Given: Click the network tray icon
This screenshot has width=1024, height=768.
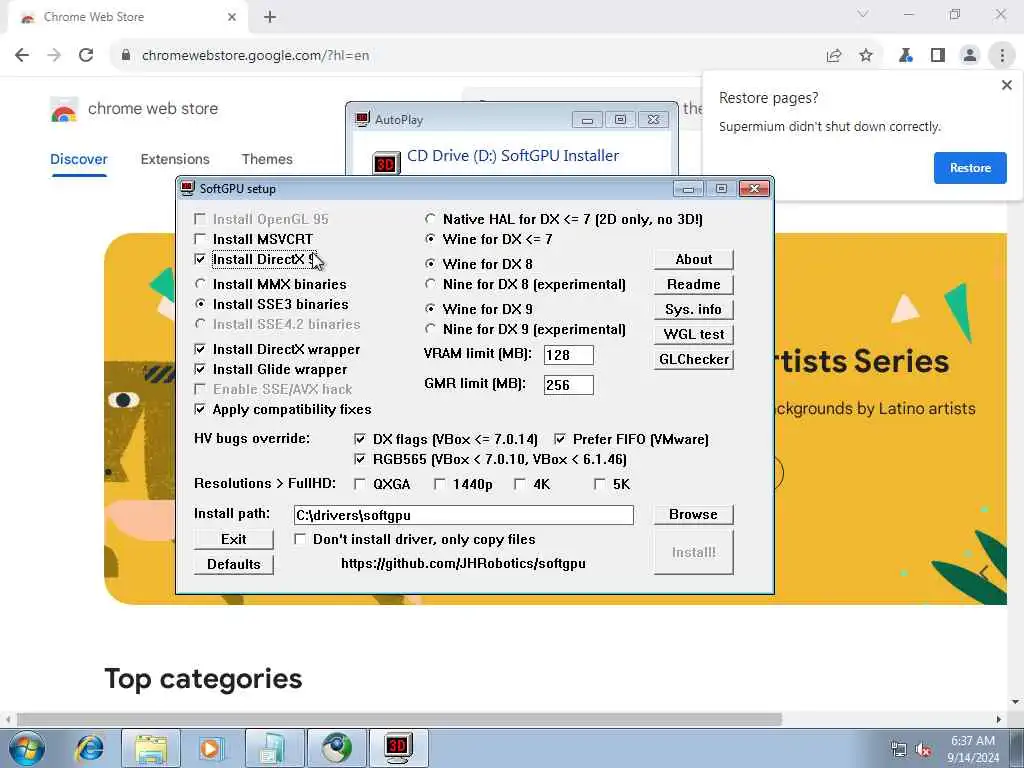Looking at the screenshot, I should coord(899,750).
